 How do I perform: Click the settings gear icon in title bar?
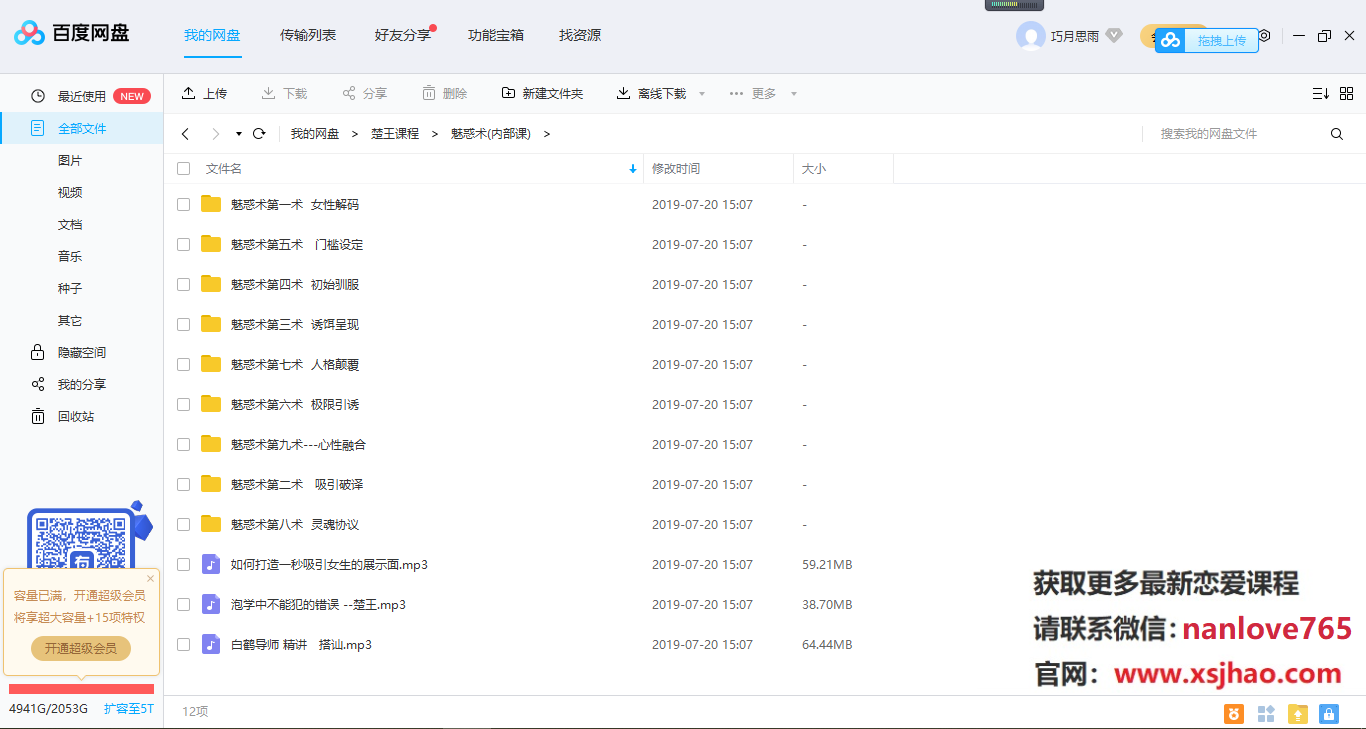pyautogui.click(x=1264, y=36)
